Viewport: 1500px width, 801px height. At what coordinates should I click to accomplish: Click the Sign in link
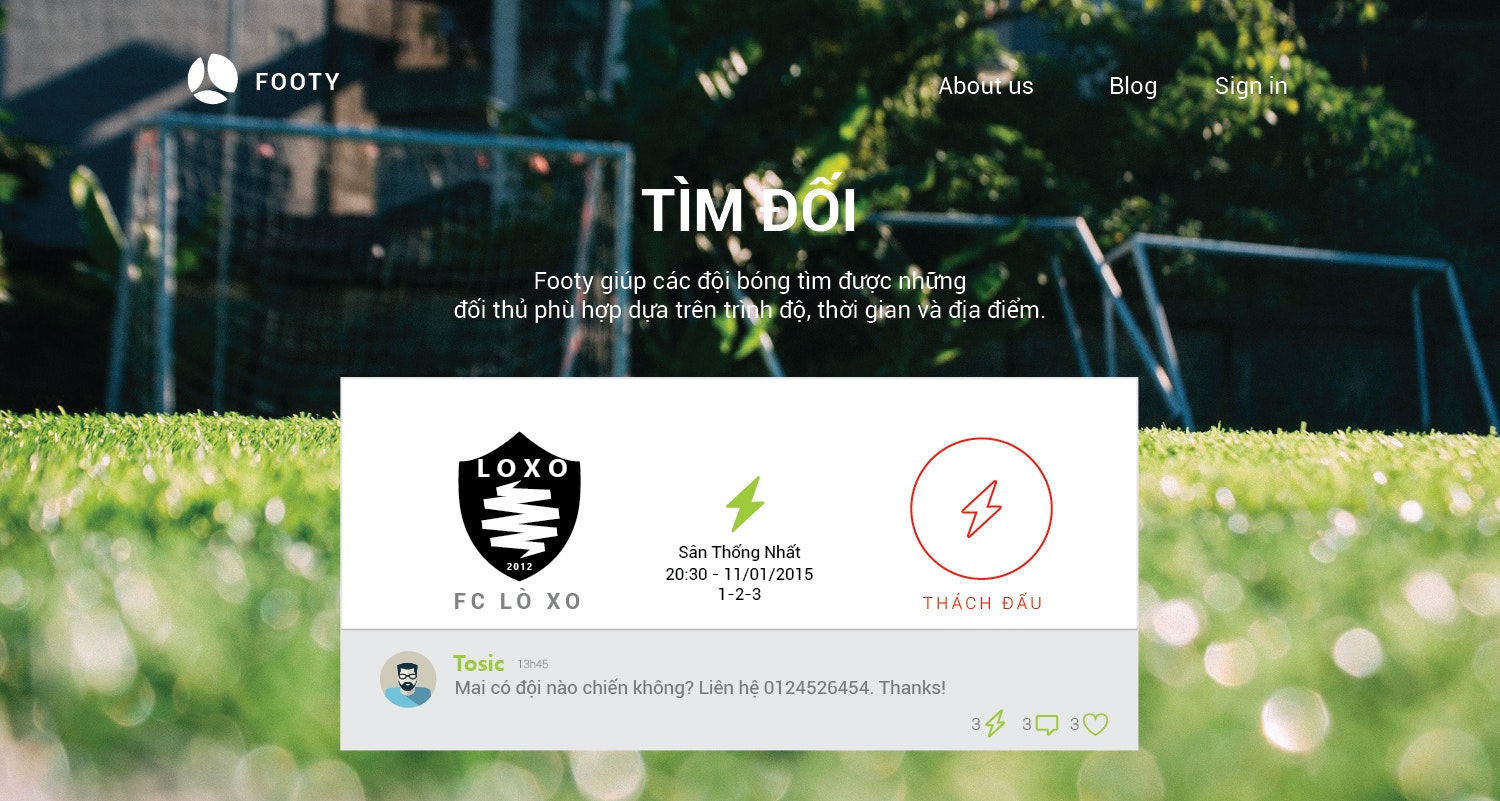tap(1251, 87)
